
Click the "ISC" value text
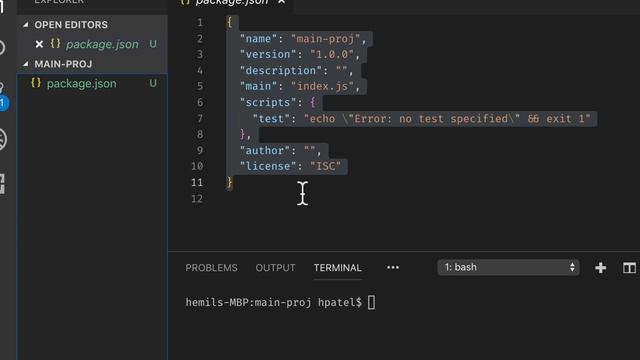326,167
